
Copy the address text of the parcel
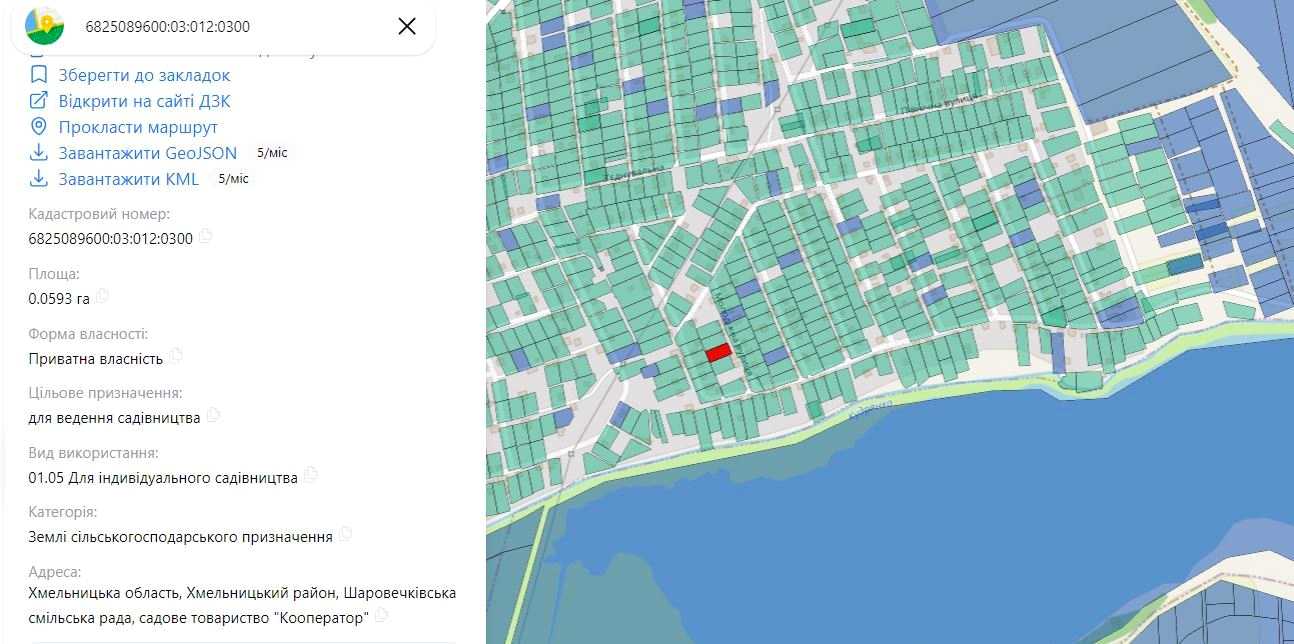coord(382,616)
